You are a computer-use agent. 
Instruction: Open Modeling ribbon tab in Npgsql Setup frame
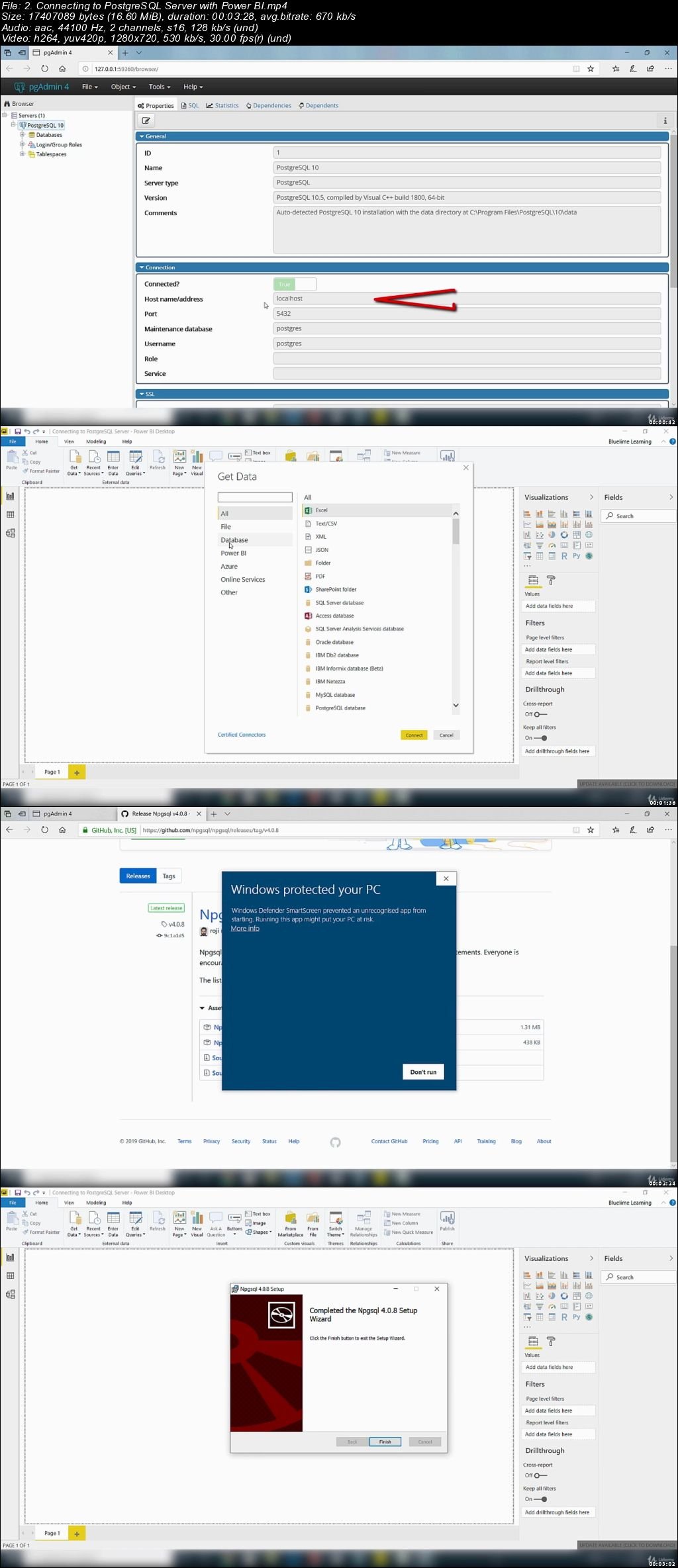click(x=96, y=1203)
